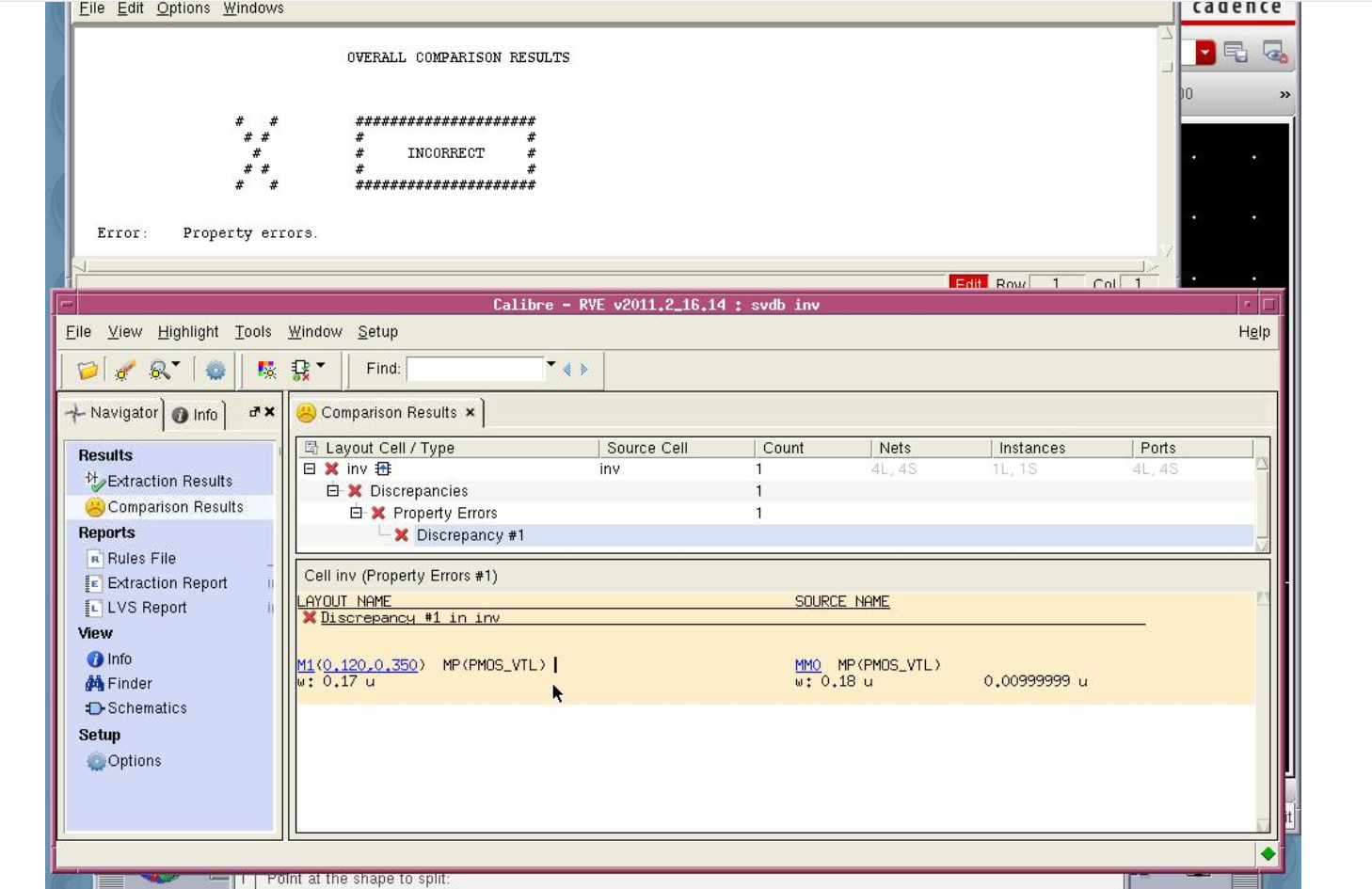Open the Rules File report

click(131, 559)
